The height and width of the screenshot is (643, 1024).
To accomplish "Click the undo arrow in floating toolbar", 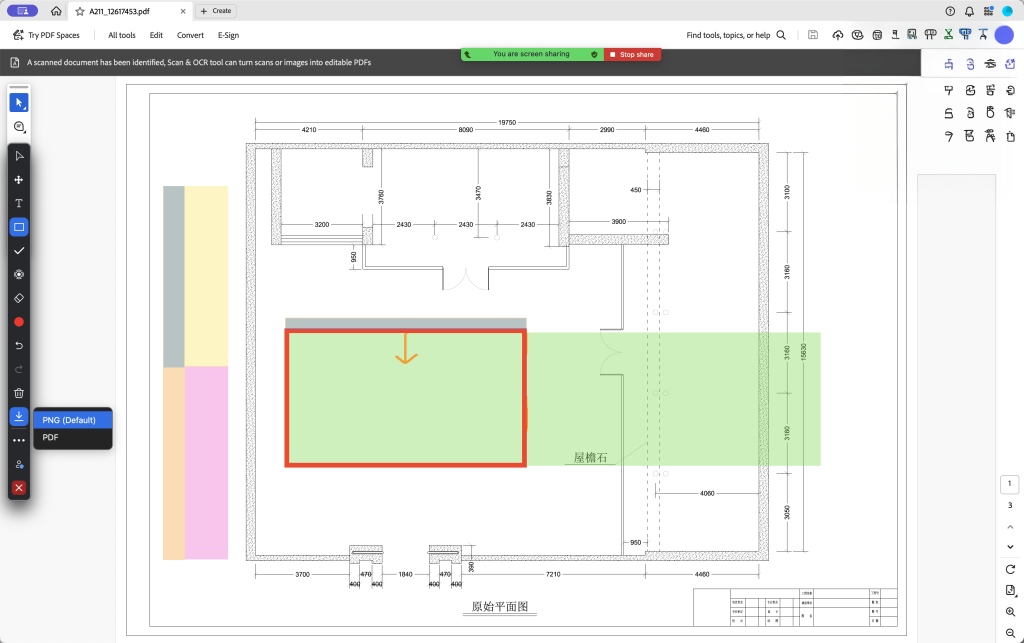I will click(x=19, y=345).
